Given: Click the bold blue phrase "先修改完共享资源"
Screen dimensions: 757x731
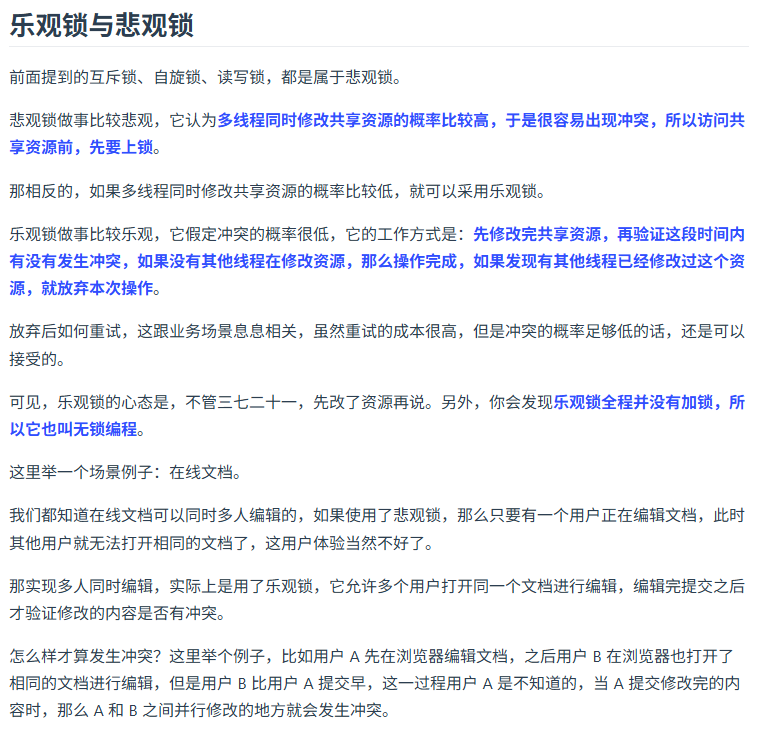Looking at the screenshot, I should [537, 234].
